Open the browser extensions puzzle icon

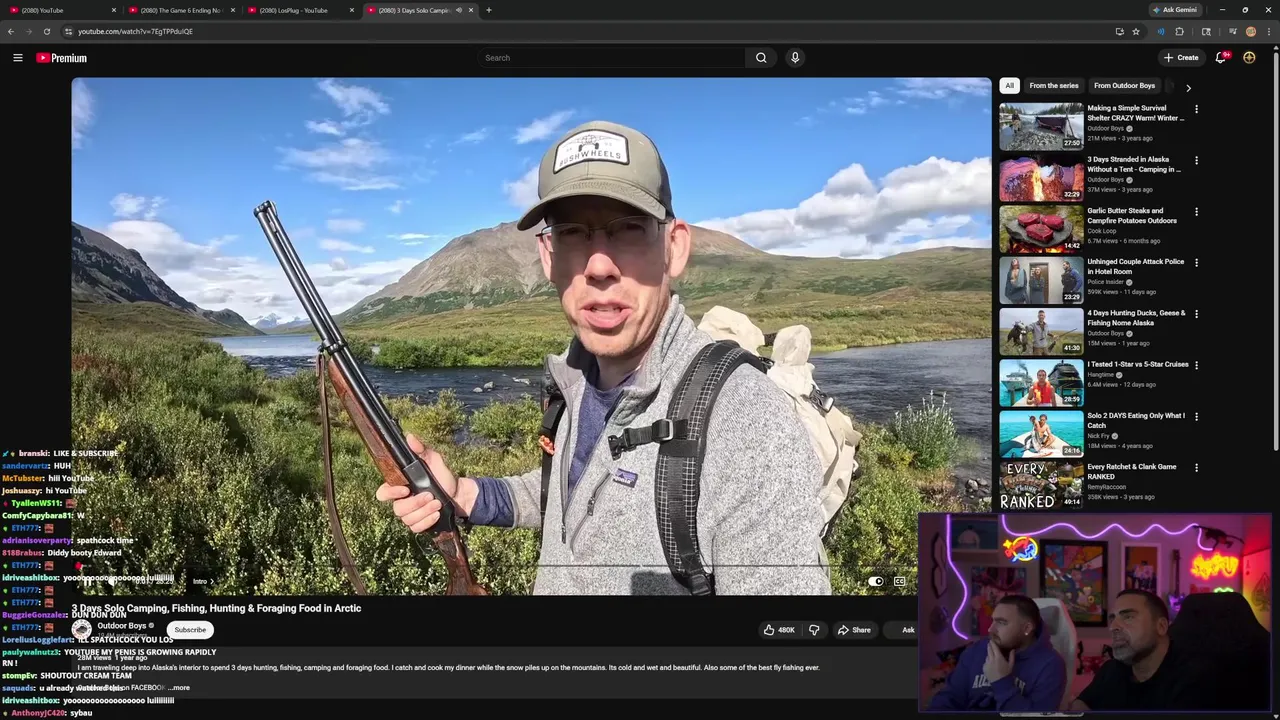[x=1180, y=31]
